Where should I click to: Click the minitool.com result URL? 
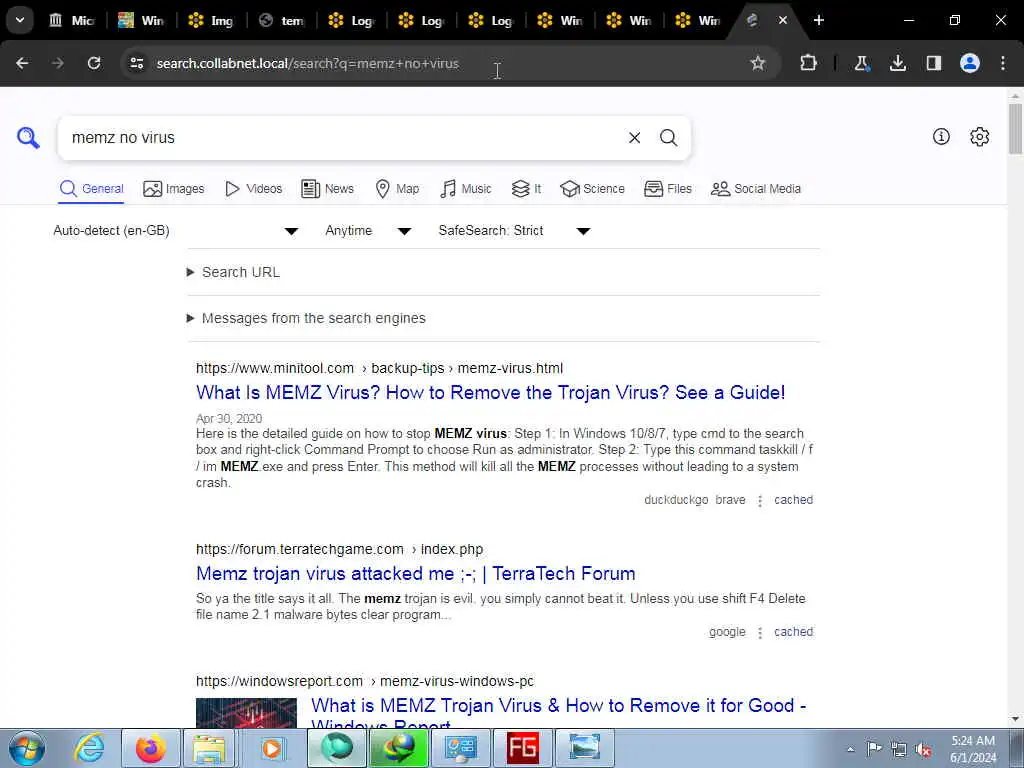click(x=379, y=368)
